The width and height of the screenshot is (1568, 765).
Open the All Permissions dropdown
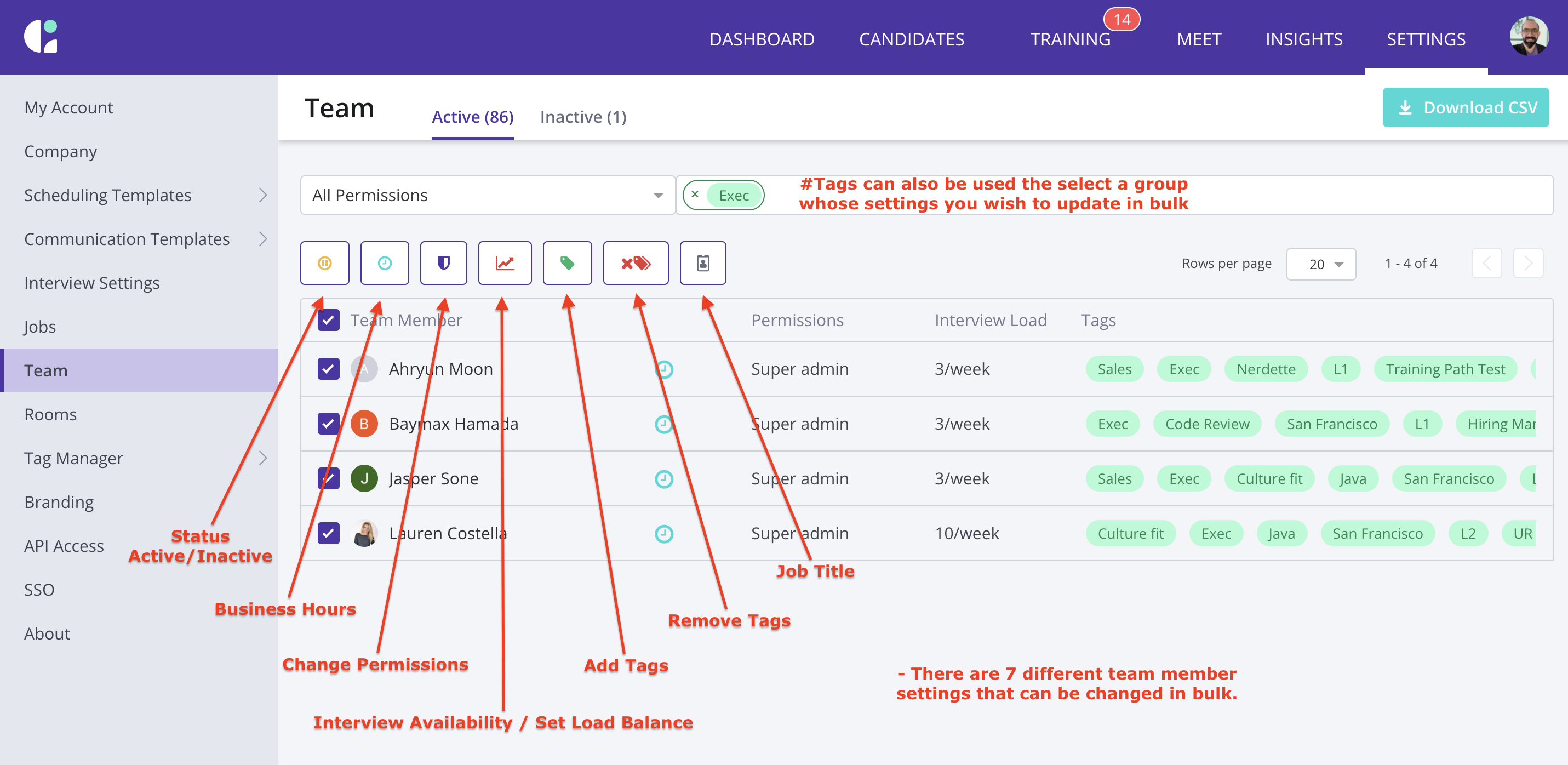coord(487,196)
